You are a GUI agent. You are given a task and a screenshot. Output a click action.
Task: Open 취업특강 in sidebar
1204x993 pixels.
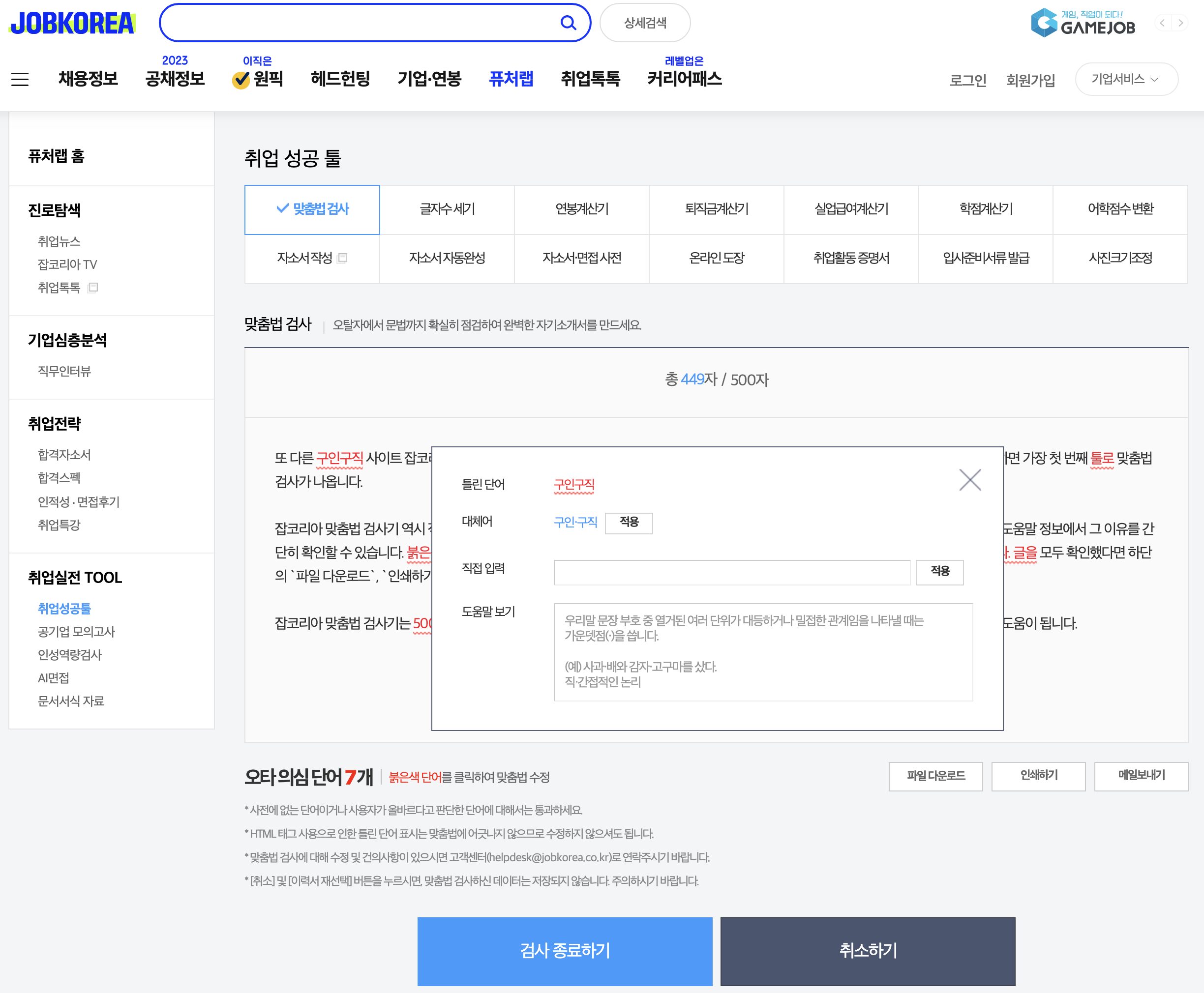coord(59,525)
